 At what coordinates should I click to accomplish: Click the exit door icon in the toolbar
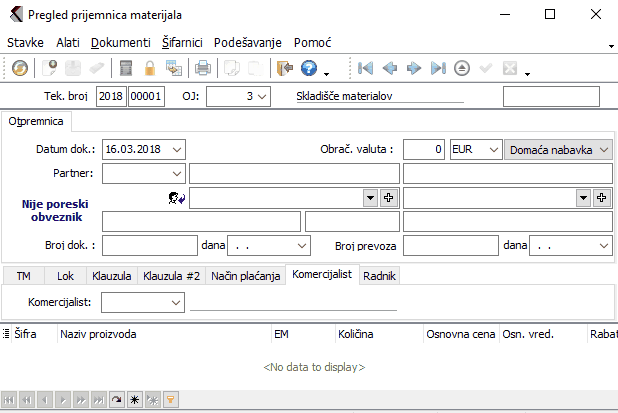[285, 69]
